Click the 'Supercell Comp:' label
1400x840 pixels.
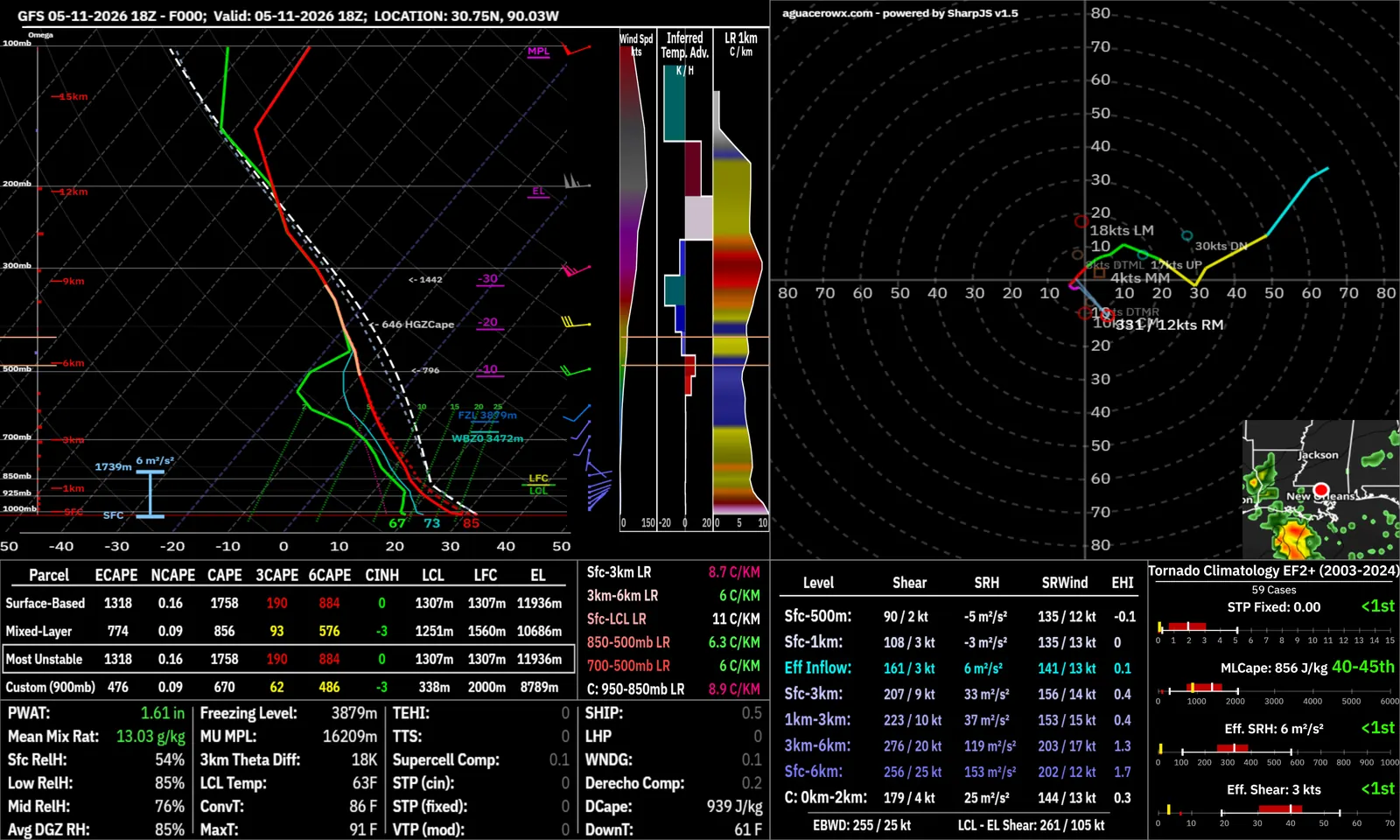[x=446, y=759]
